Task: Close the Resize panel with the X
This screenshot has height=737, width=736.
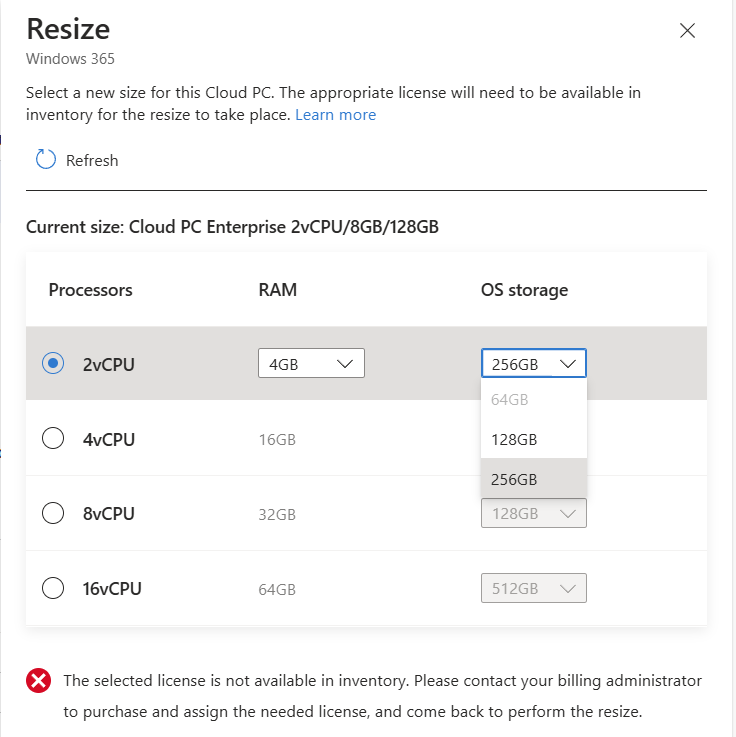Action: pos(687,31)
